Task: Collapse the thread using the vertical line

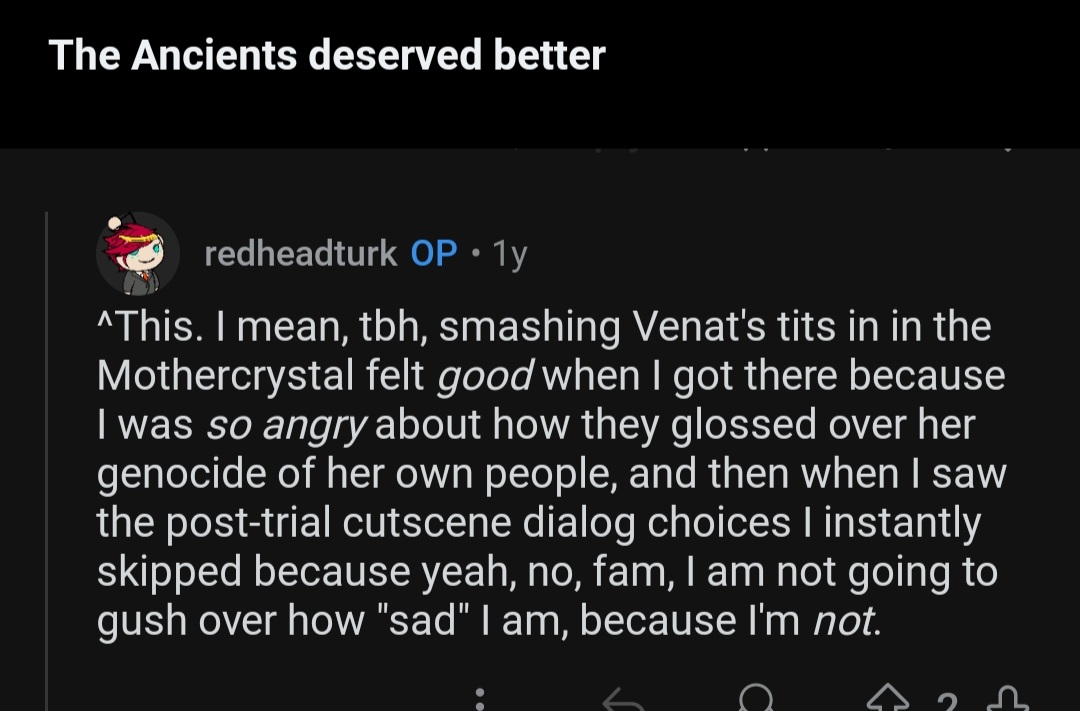Action: (46, 461)
